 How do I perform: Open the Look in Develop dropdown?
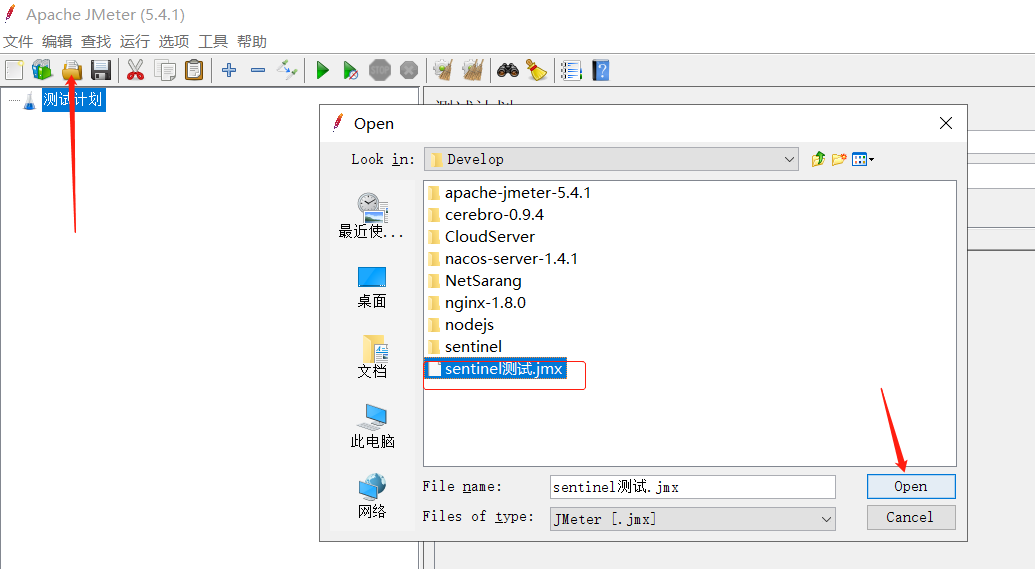pyautogui.click(x=611, y=159)
